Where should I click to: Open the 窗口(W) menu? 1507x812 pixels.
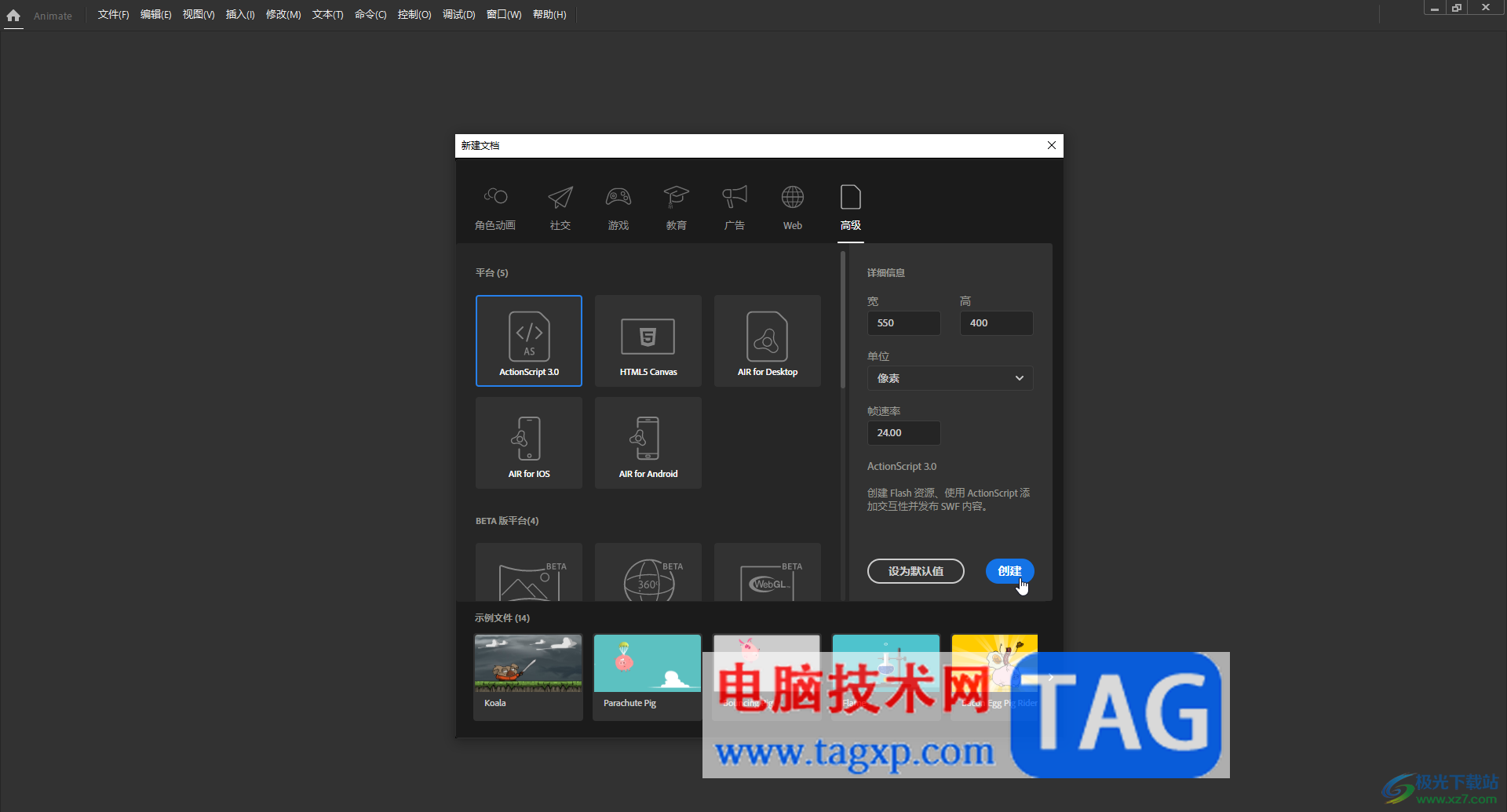point(503,15)
